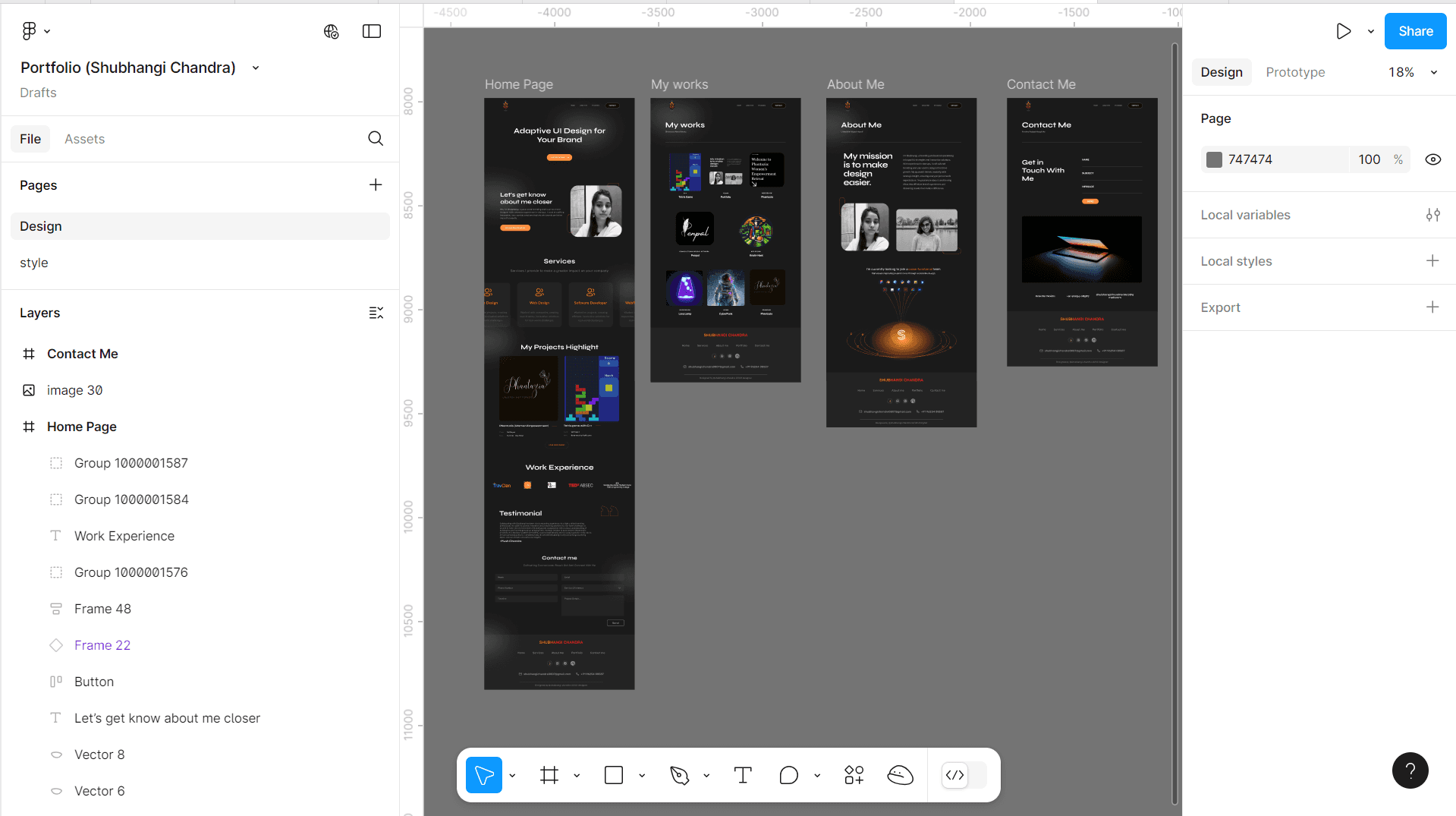The image size is (1456, 816).
Task: Click the text icon beside Work Experience layer
Action: point(56,536)
